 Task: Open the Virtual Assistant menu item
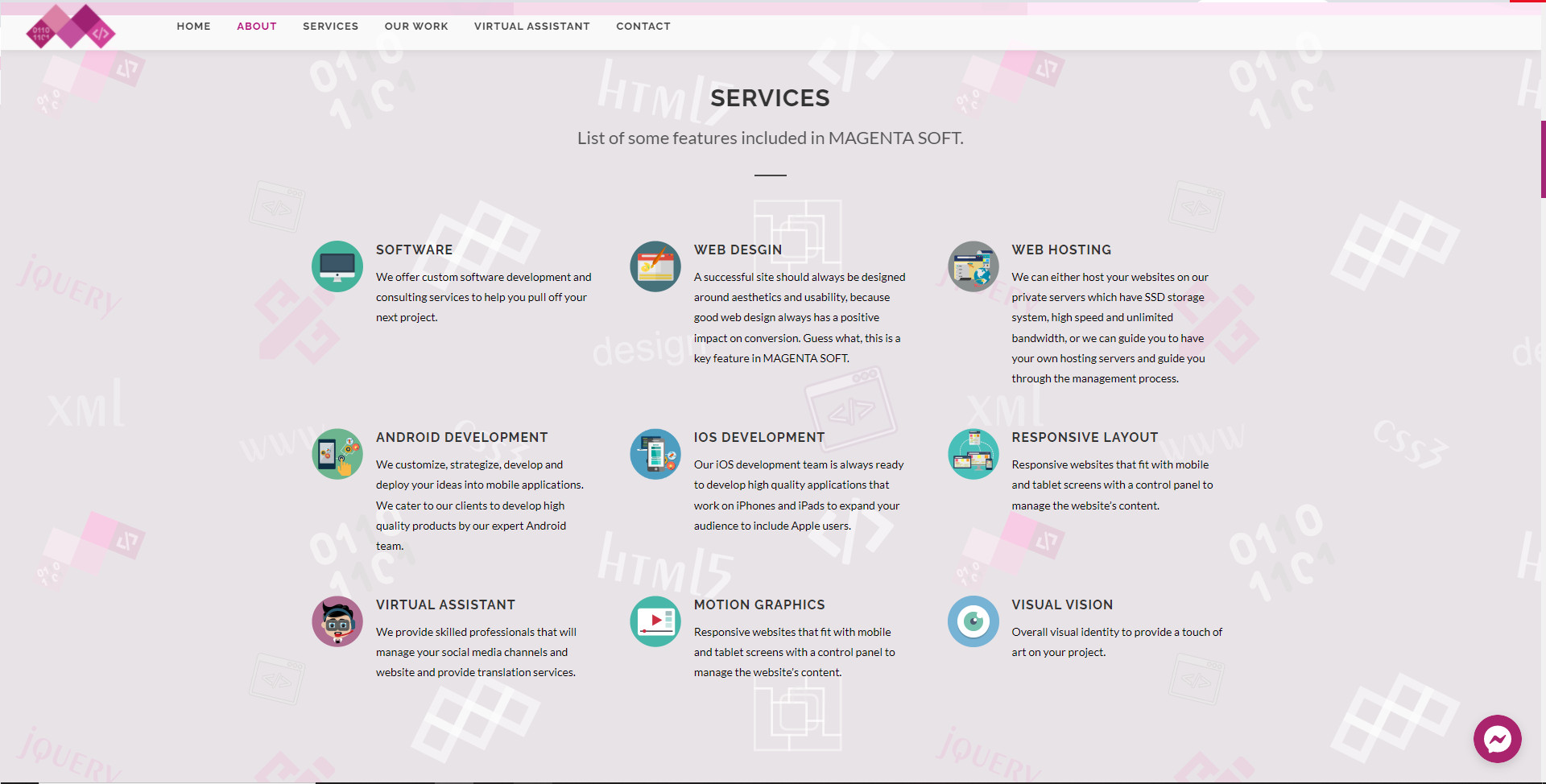(x=532, y=27)
